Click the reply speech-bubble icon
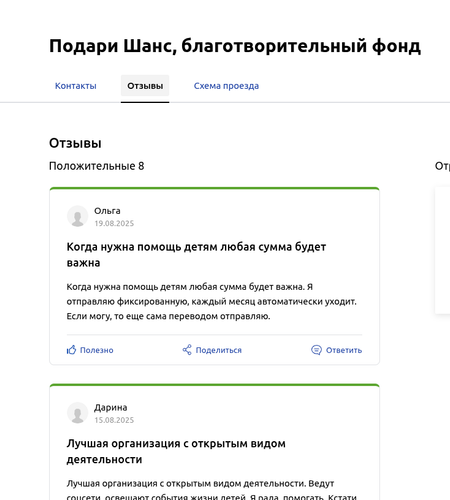 point(316,350)
